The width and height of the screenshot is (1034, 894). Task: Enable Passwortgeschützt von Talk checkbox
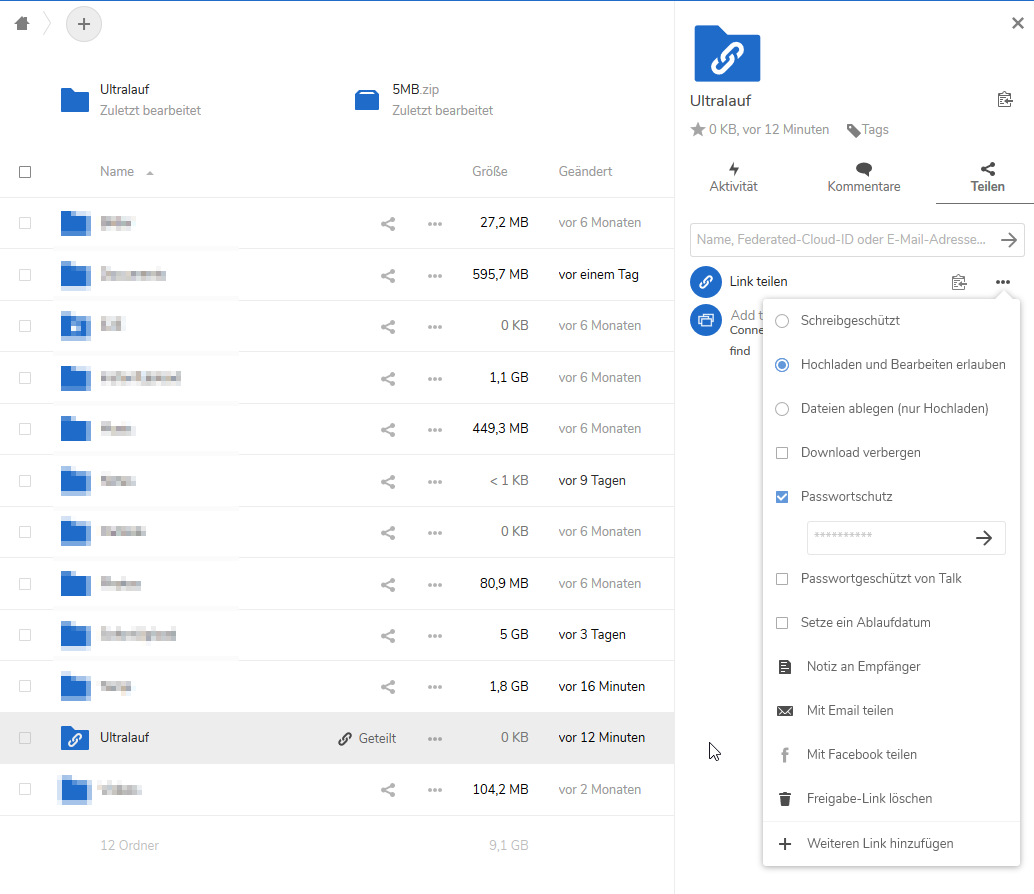coord(782,579)
